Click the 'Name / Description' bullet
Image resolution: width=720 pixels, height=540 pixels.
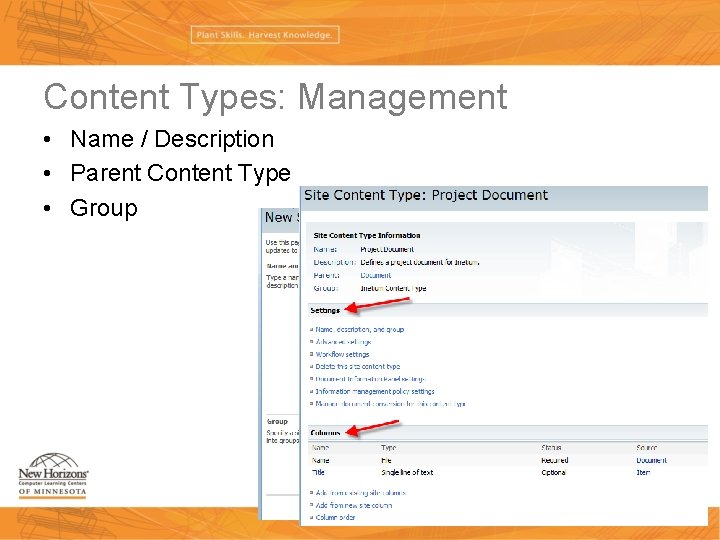[x=172, y=139]
